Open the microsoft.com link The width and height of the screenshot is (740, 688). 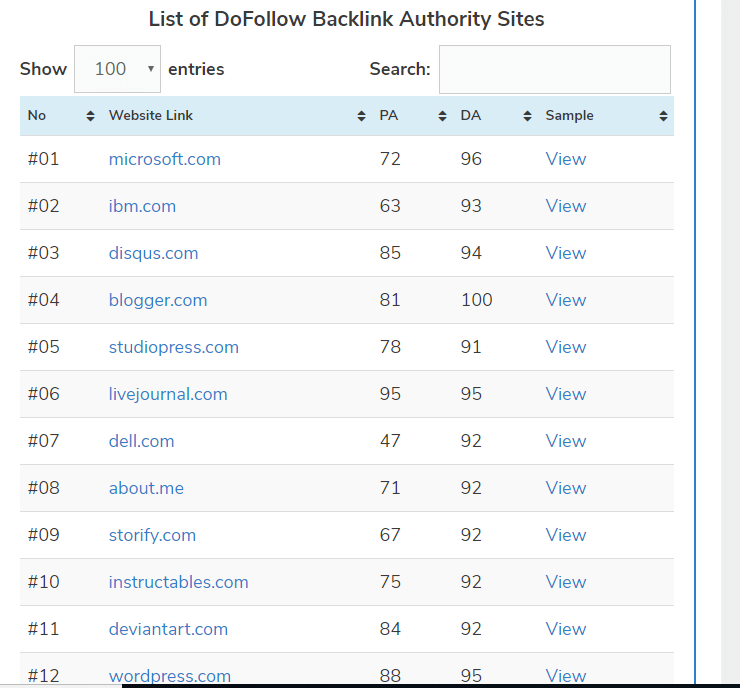(165, 159)
